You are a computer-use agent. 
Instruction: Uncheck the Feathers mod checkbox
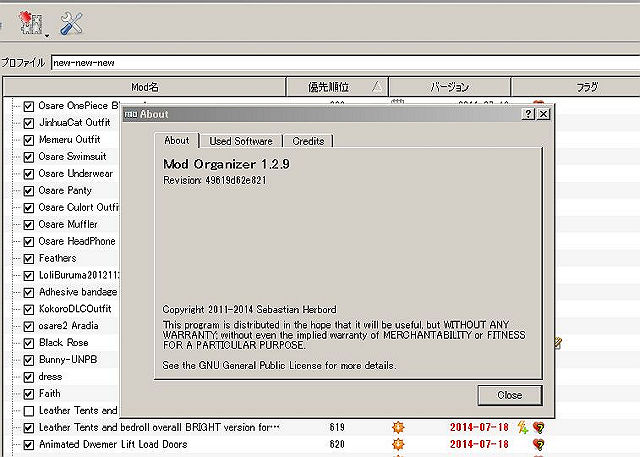coord(29,258)
